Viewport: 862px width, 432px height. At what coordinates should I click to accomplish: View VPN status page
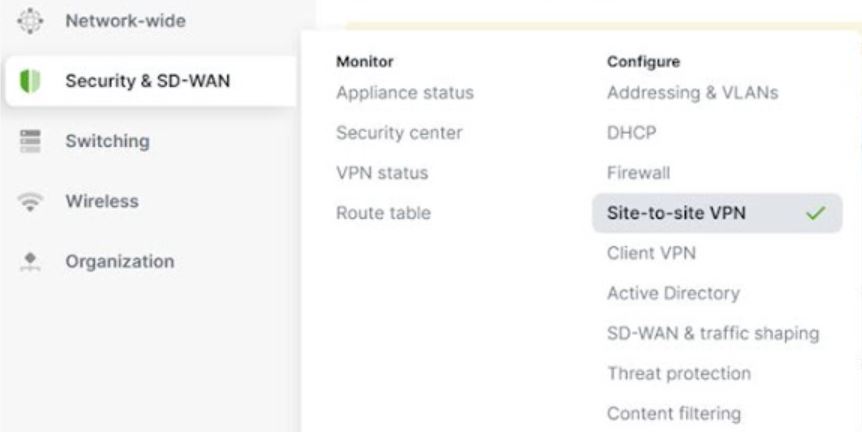(x=382, y=173)
